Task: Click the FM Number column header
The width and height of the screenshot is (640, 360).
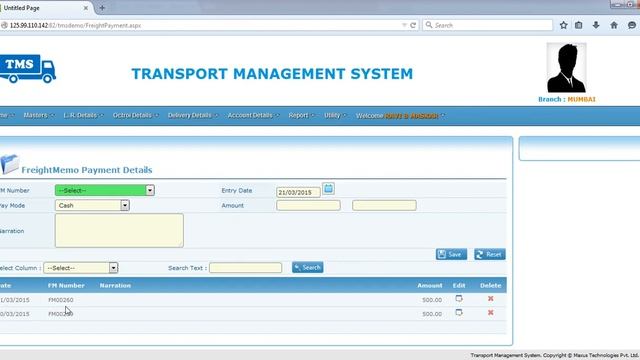Action: [66, 285]
